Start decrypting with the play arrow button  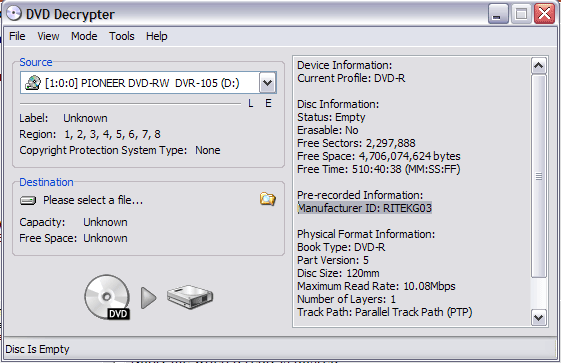(148, 298)
